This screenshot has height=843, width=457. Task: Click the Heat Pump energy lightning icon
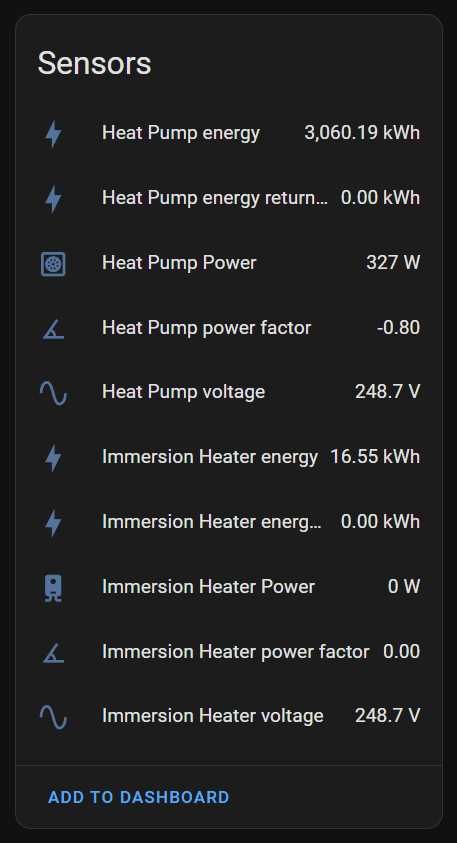53,134
